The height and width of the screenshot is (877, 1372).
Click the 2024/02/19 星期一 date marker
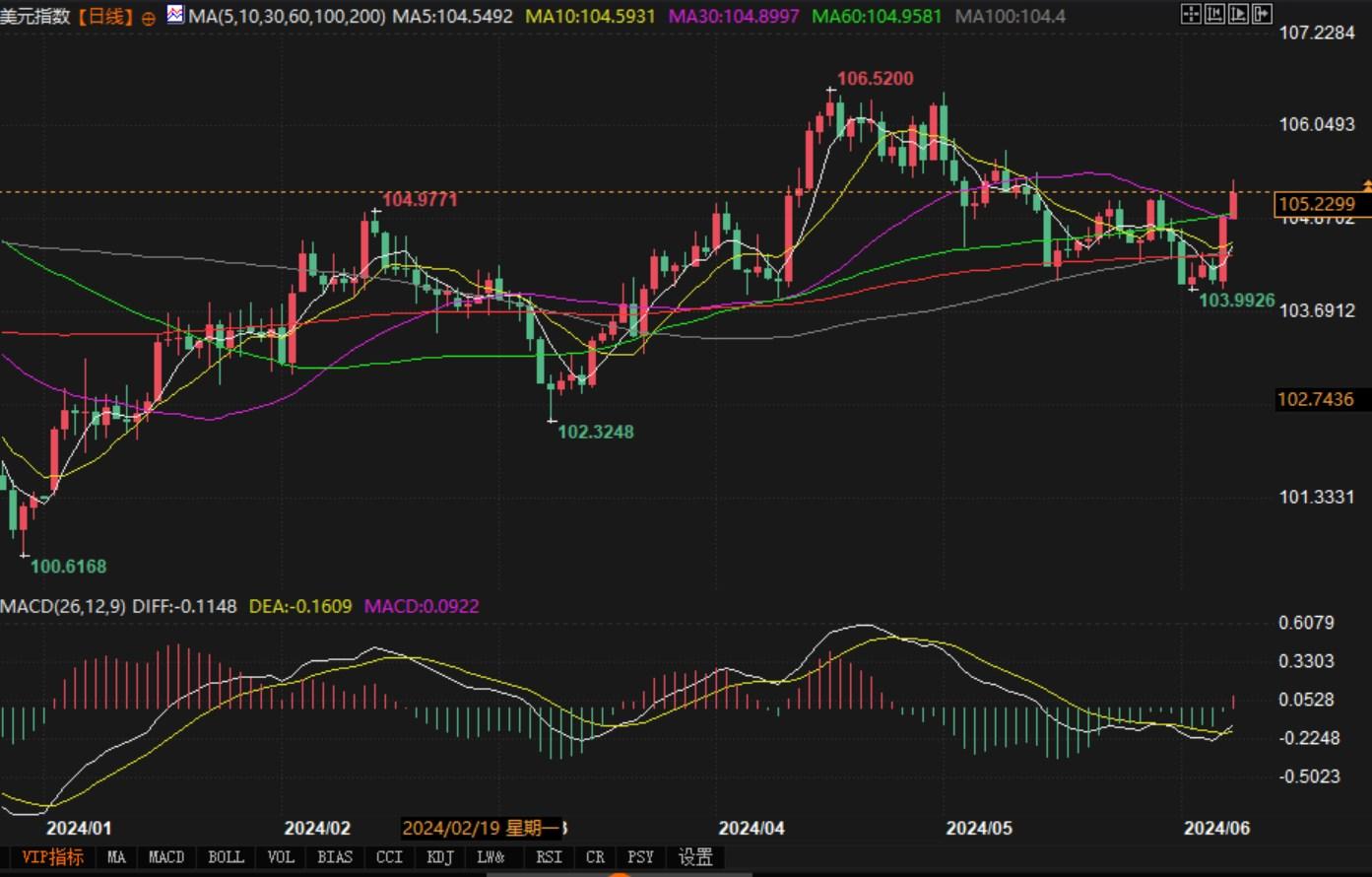[x=482, y=828]
